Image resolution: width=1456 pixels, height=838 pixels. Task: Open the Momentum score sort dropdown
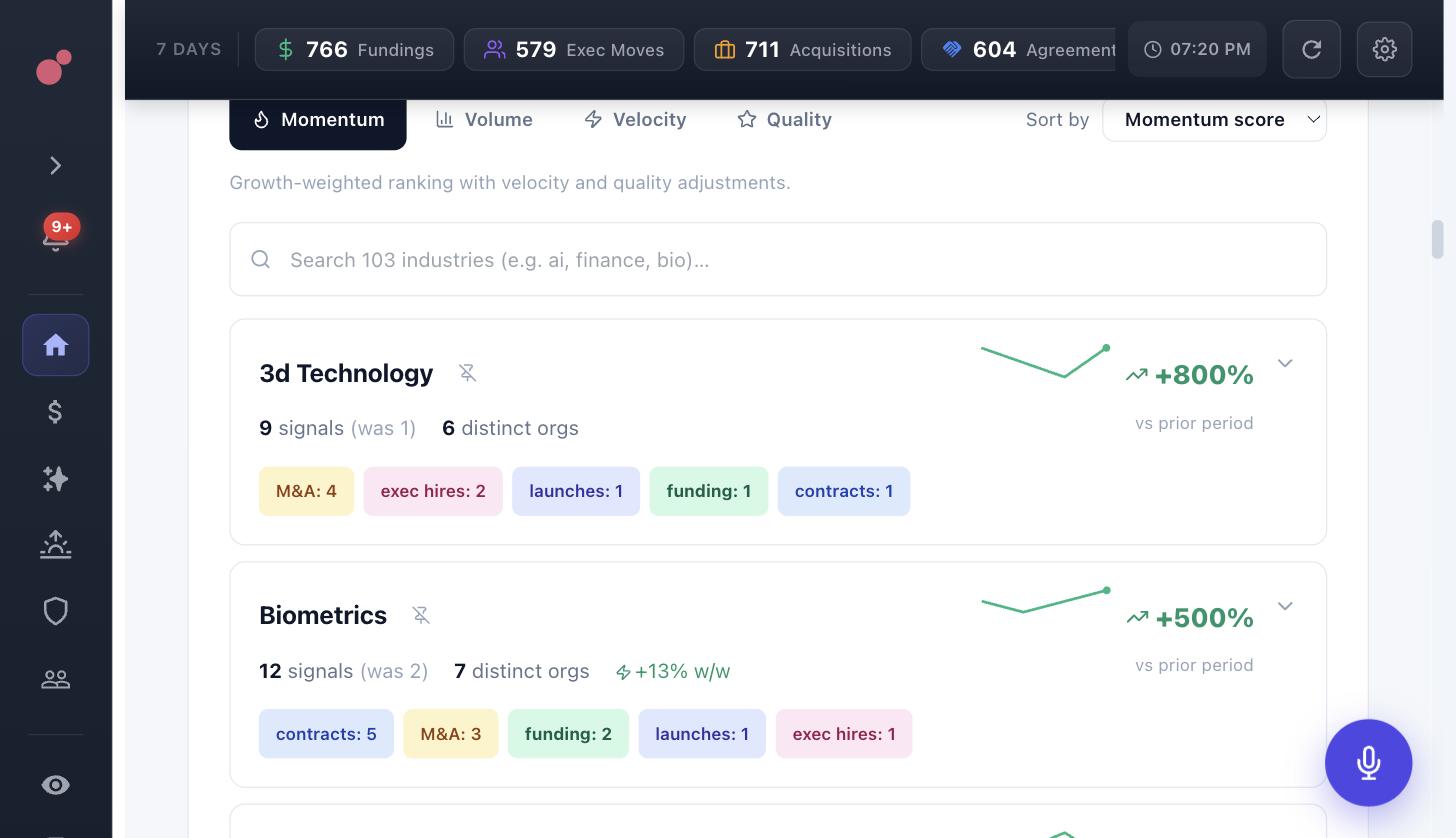coord(1214,120)
